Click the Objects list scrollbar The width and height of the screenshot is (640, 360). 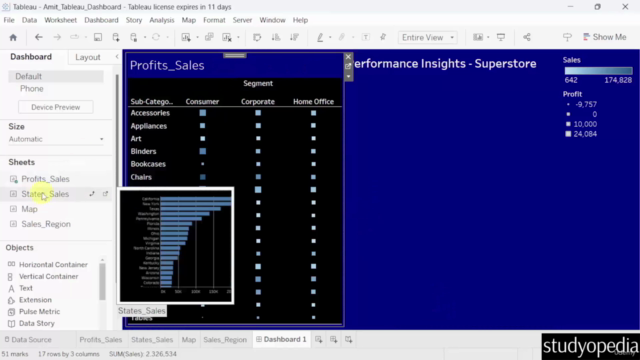(102, 282)
